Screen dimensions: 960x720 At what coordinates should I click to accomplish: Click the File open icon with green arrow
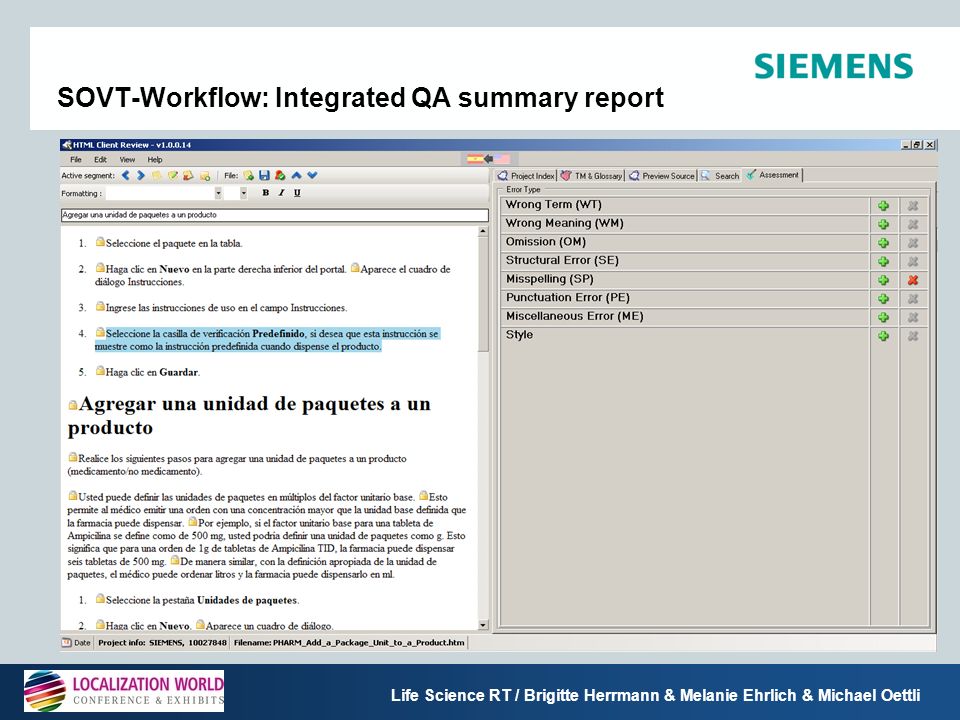(x=249, y=176)
